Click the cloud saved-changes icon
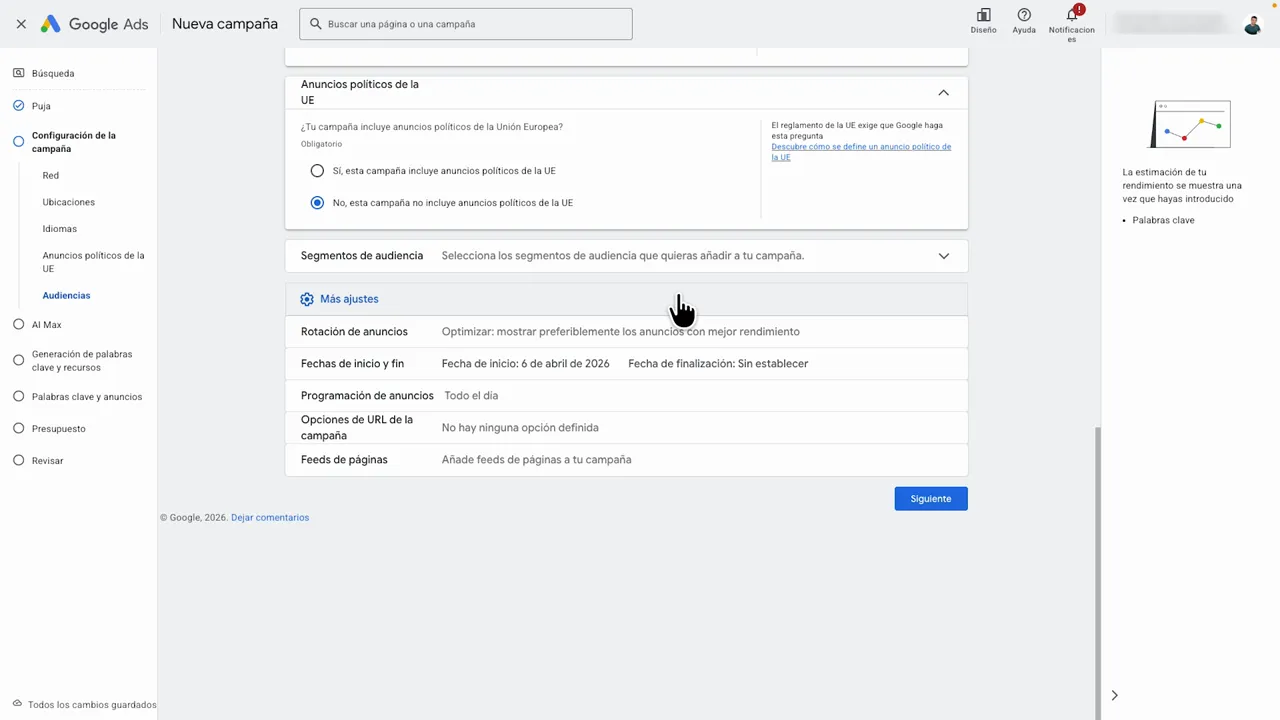1280x720 pixels. tap(17, 704)
